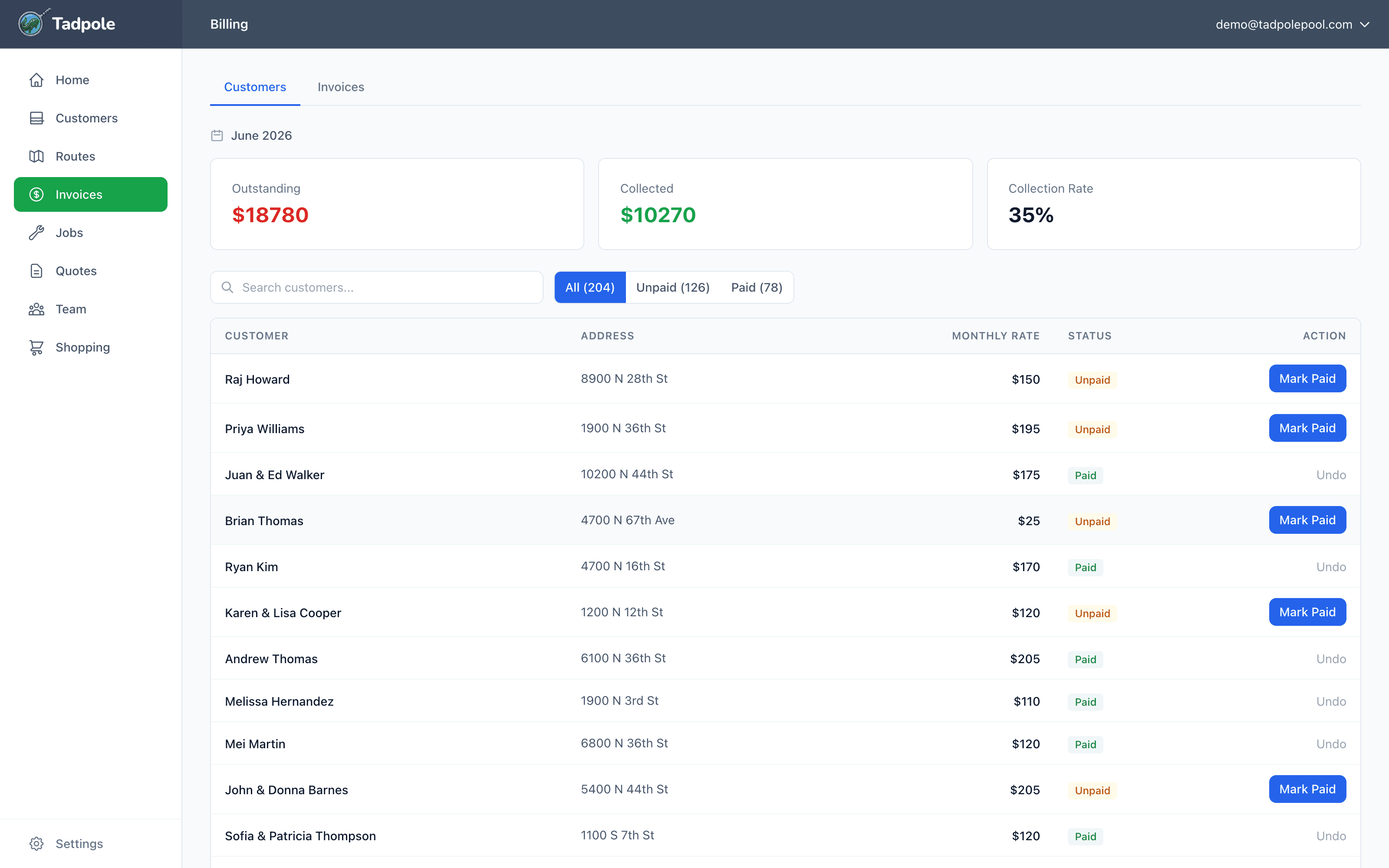Undo payment for Juan & Ed Walker
Image resolution: width=1389 pixels, height=868 pixels.
tap(1330, 475)
